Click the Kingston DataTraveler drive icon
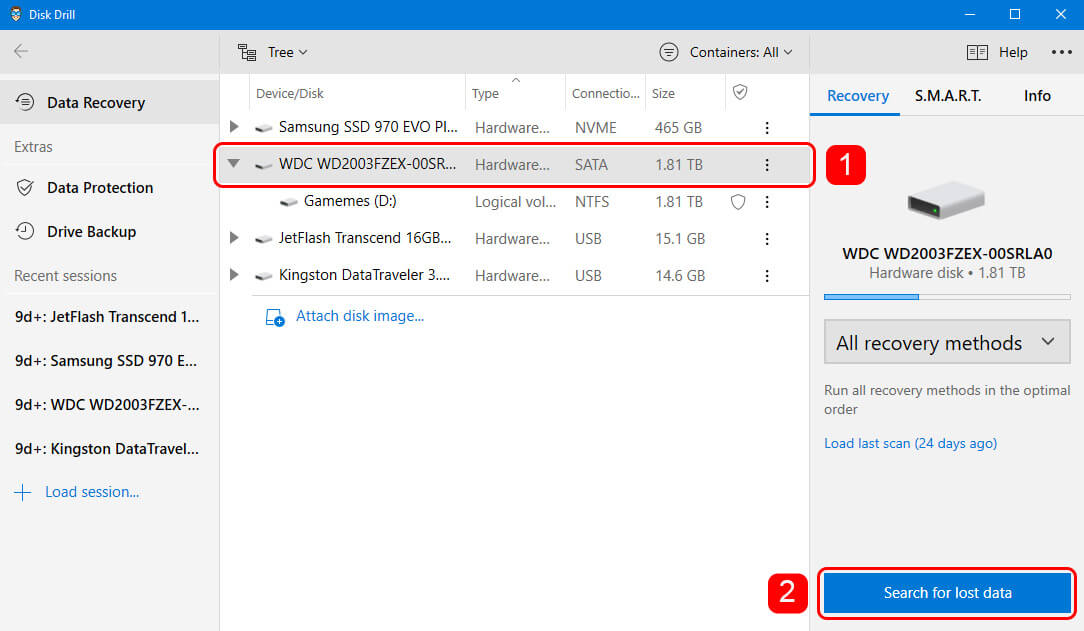1084x631 pixels. (x=263, y=276)
